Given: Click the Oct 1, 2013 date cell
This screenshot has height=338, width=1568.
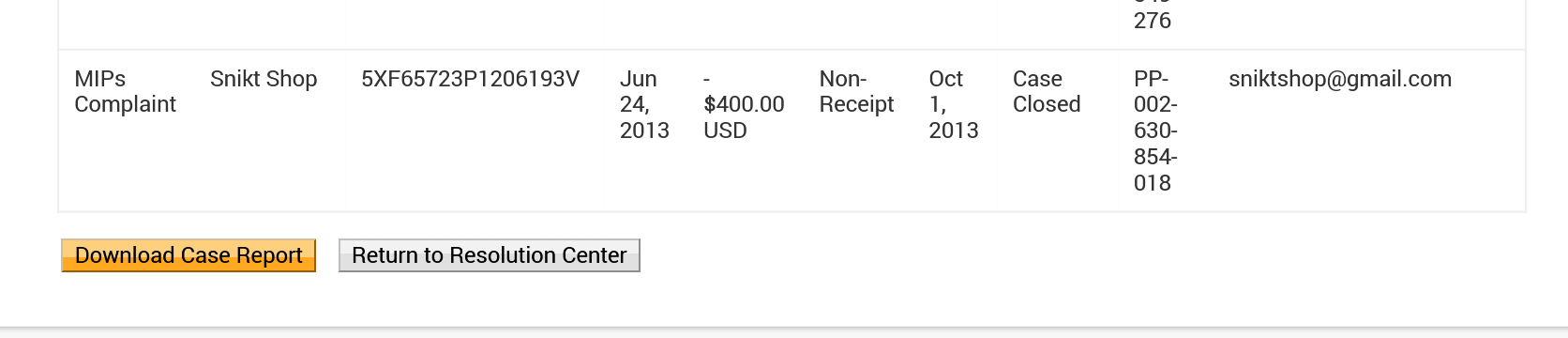Looking at the screenshot, I should point(954,104).
